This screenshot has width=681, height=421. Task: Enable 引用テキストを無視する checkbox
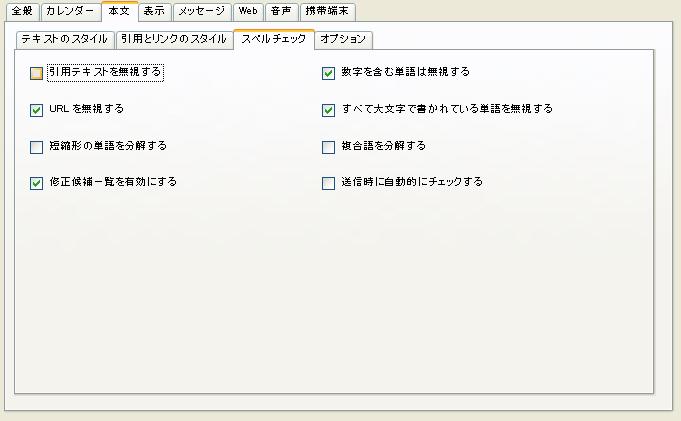coord(36,73)
